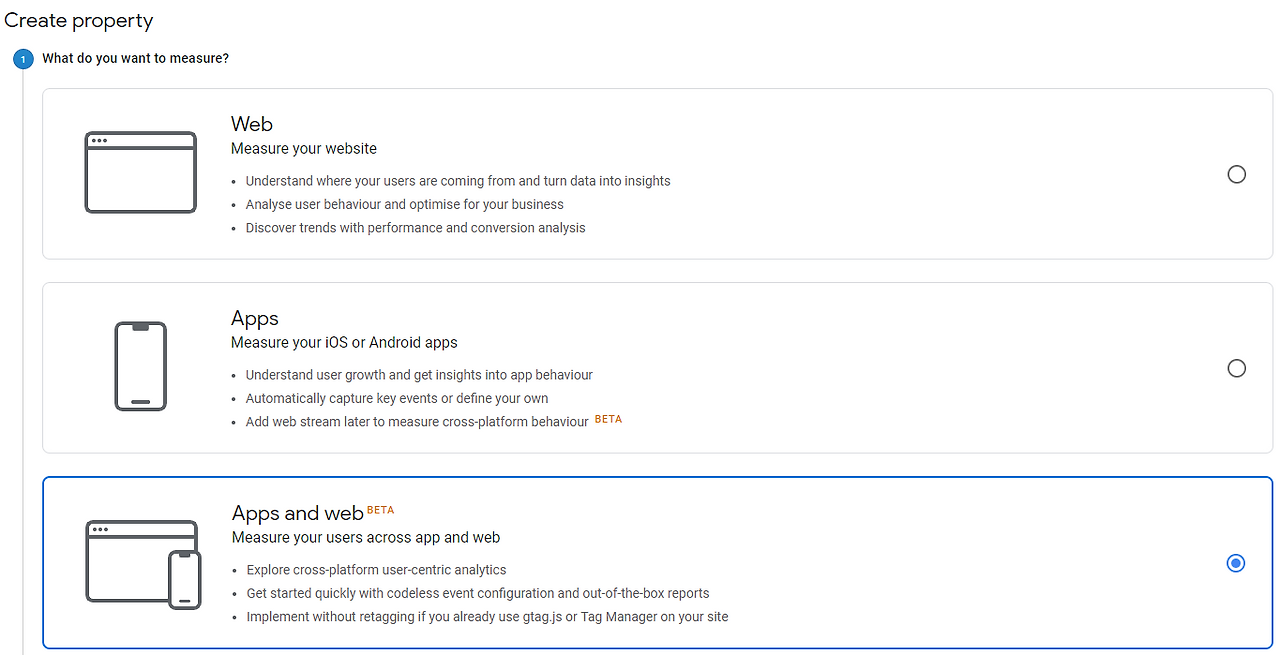This screenshot has width=1280, height=655.
Task: Select the Web radio button
Action: [1236, 175]
